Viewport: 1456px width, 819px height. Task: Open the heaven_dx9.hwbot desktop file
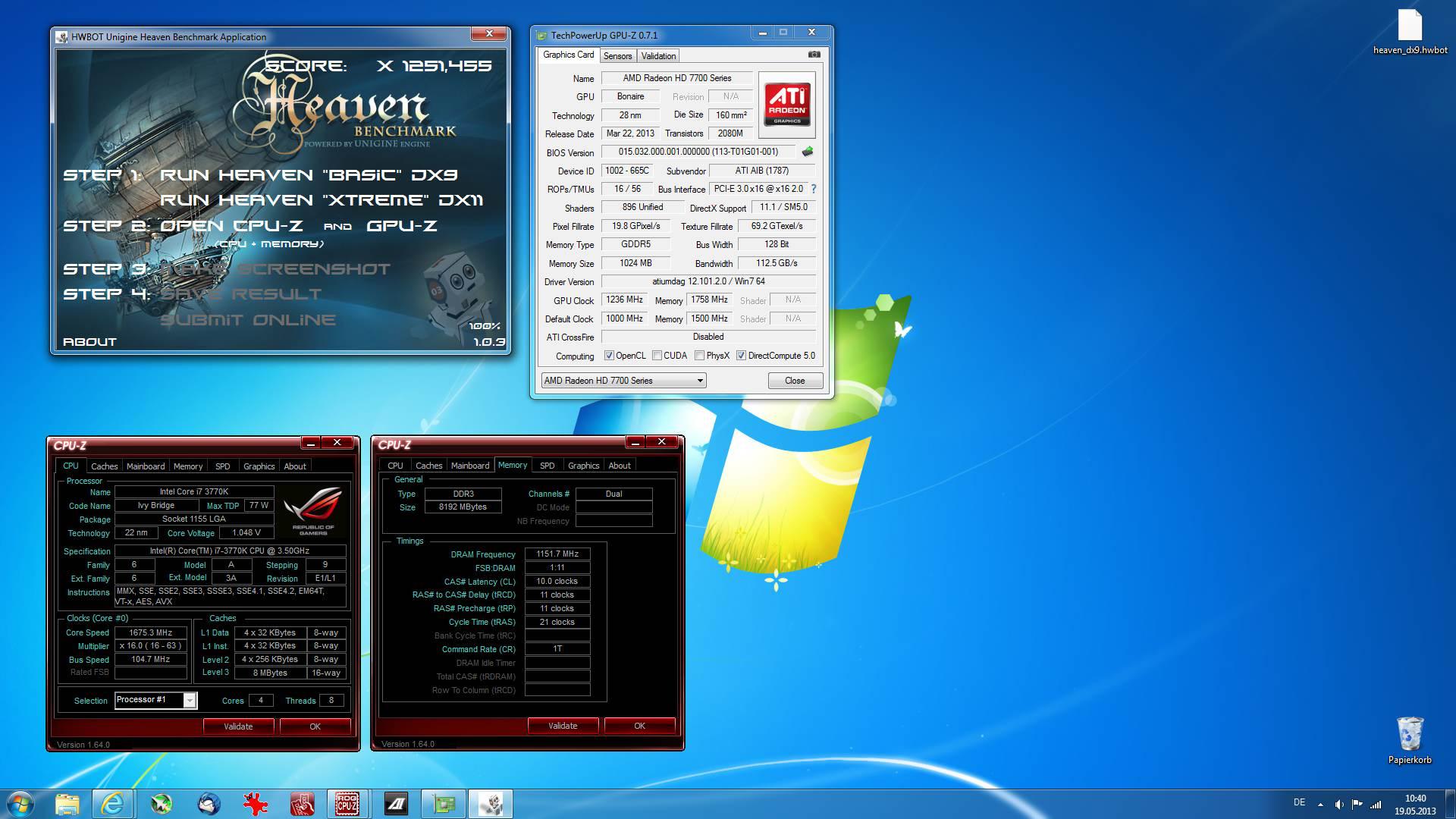click(x=1410, y=32)
